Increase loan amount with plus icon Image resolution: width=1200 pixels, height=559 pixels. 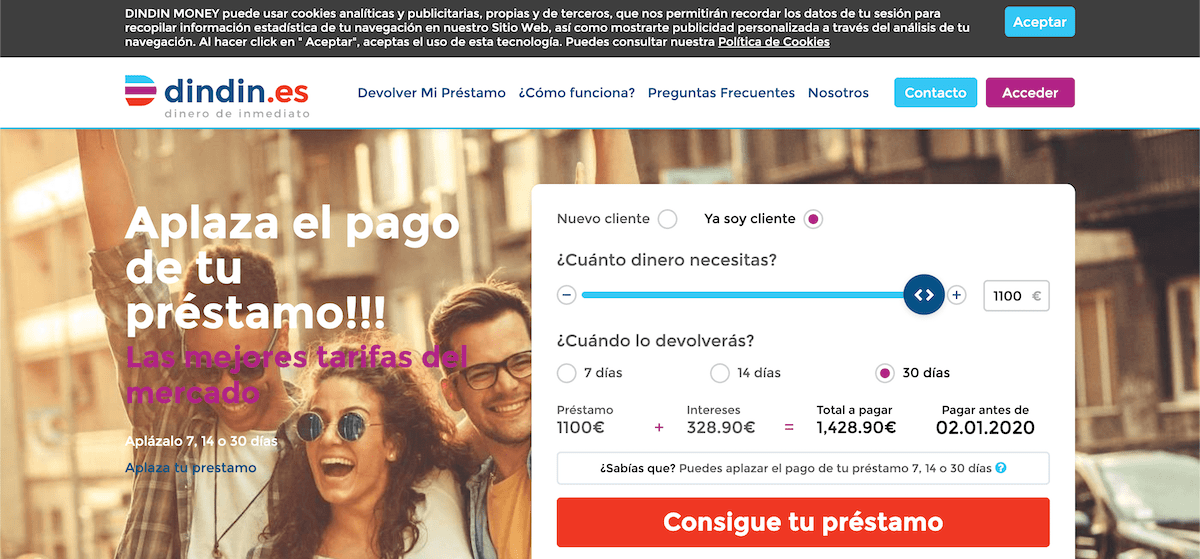(957, 295)
